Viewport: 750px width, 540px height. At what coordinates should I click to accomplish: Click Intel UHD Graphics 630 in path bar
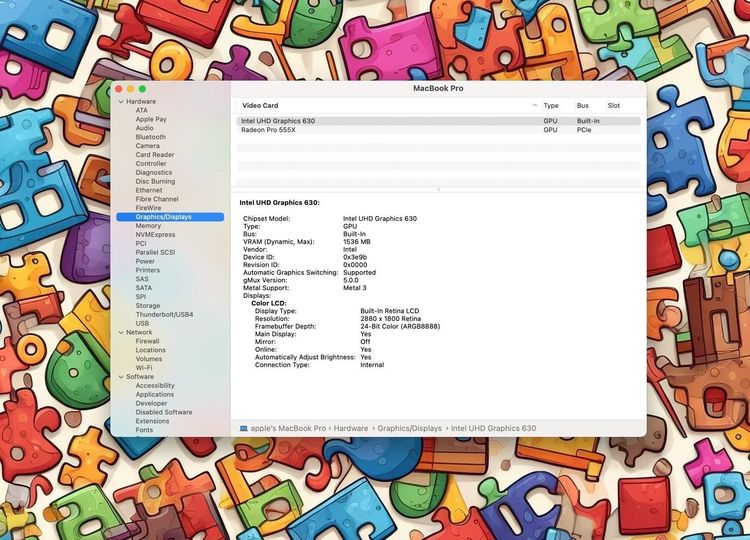[494, 429]
